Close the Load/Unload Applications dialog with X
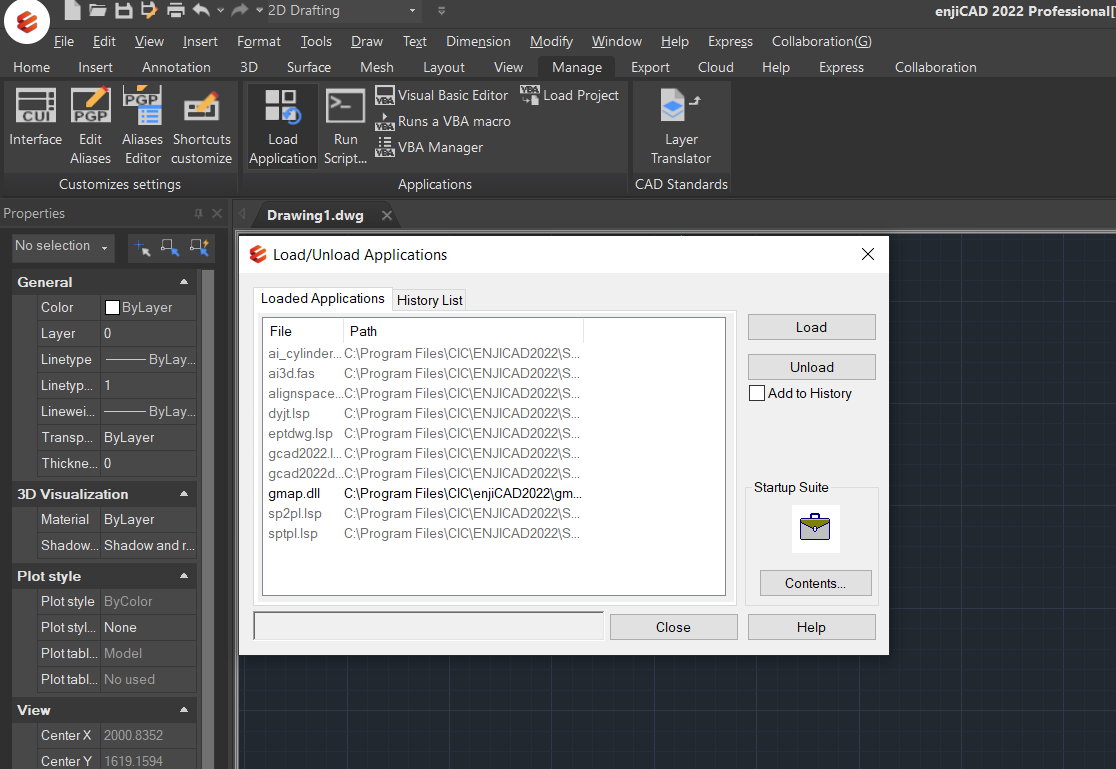This screenshot has height=769, width=1116. click(868, 254)
